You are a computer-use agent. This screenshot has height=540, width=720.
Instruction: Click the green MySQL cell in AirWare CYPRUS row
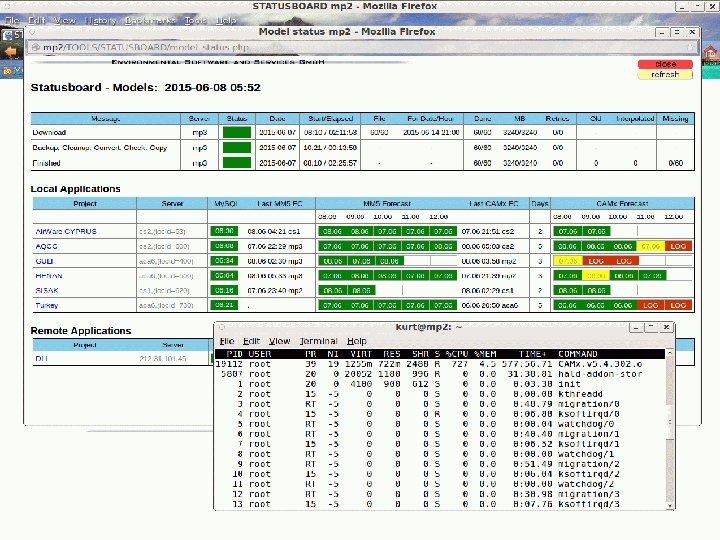click(x=224, y=231)
